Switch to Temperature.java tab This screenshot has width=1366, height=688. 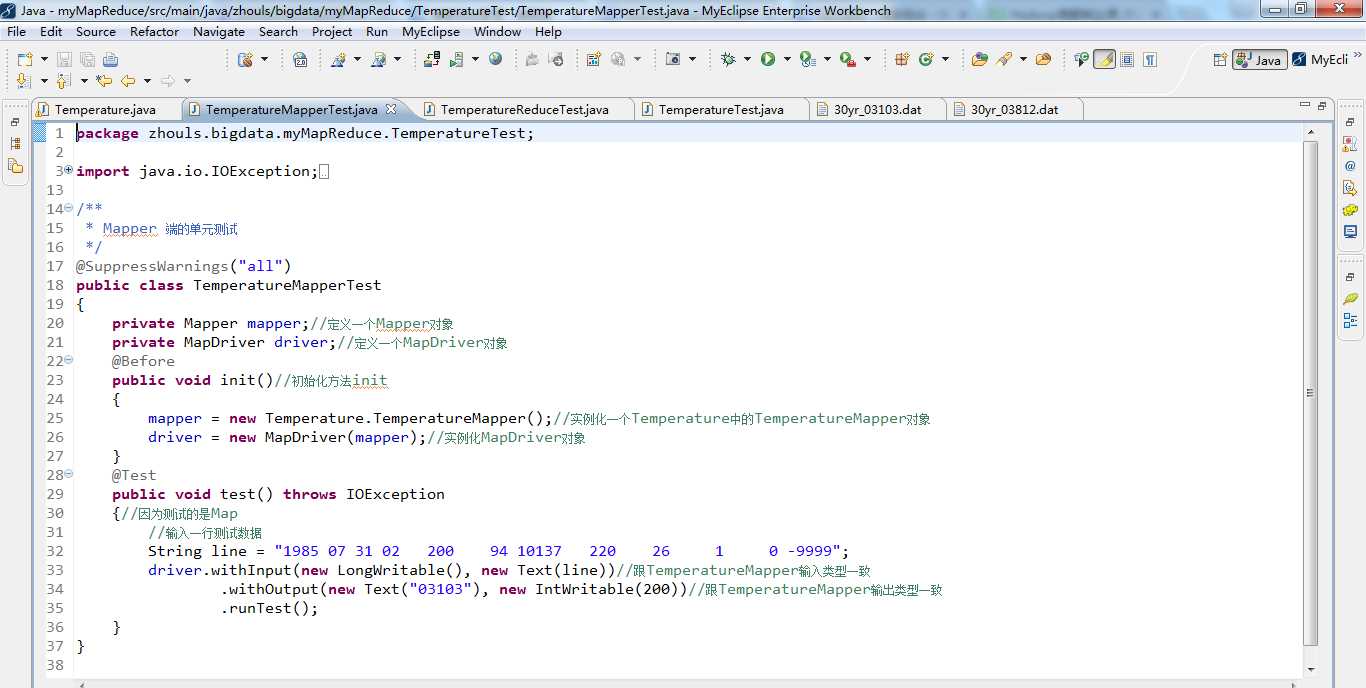click(x=105, y=109)
